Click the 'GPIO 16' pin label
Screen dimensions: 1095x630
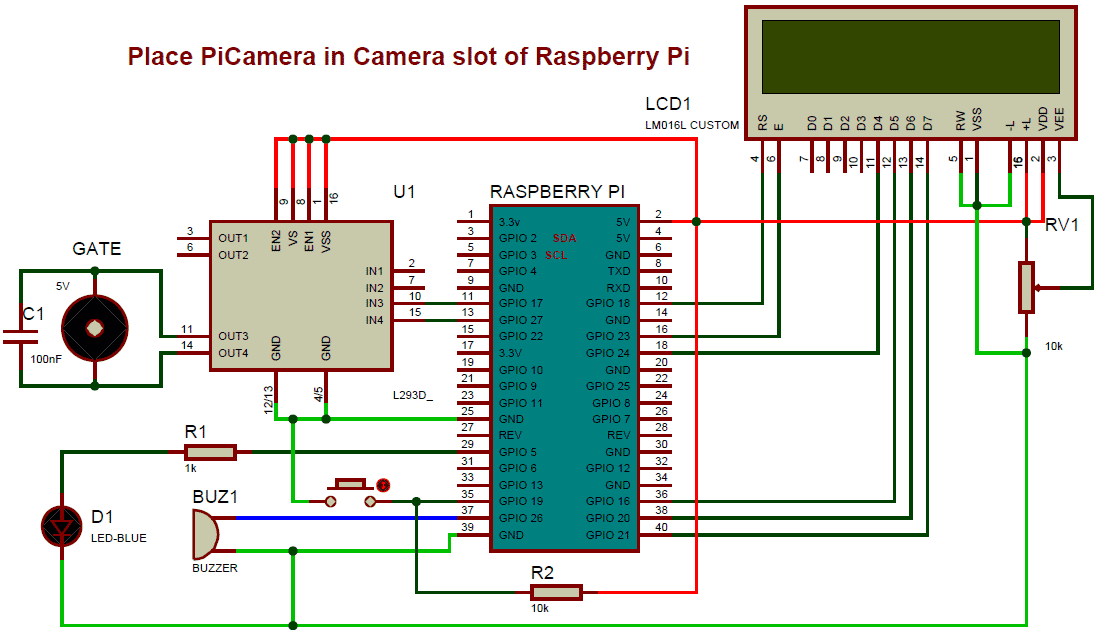pyautogui.click(x=608, y=501)
